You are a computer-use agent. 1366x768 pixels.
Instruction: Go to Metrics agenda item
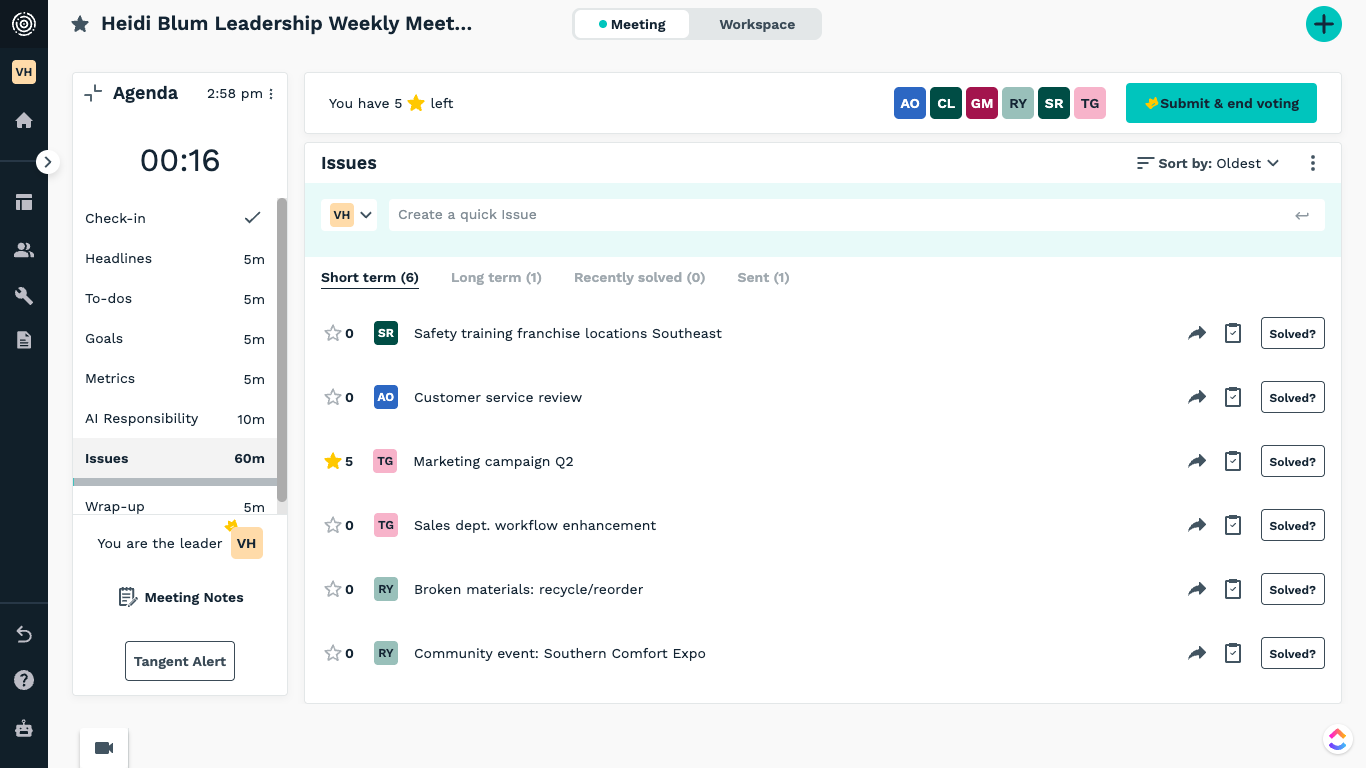pos(175,379)
